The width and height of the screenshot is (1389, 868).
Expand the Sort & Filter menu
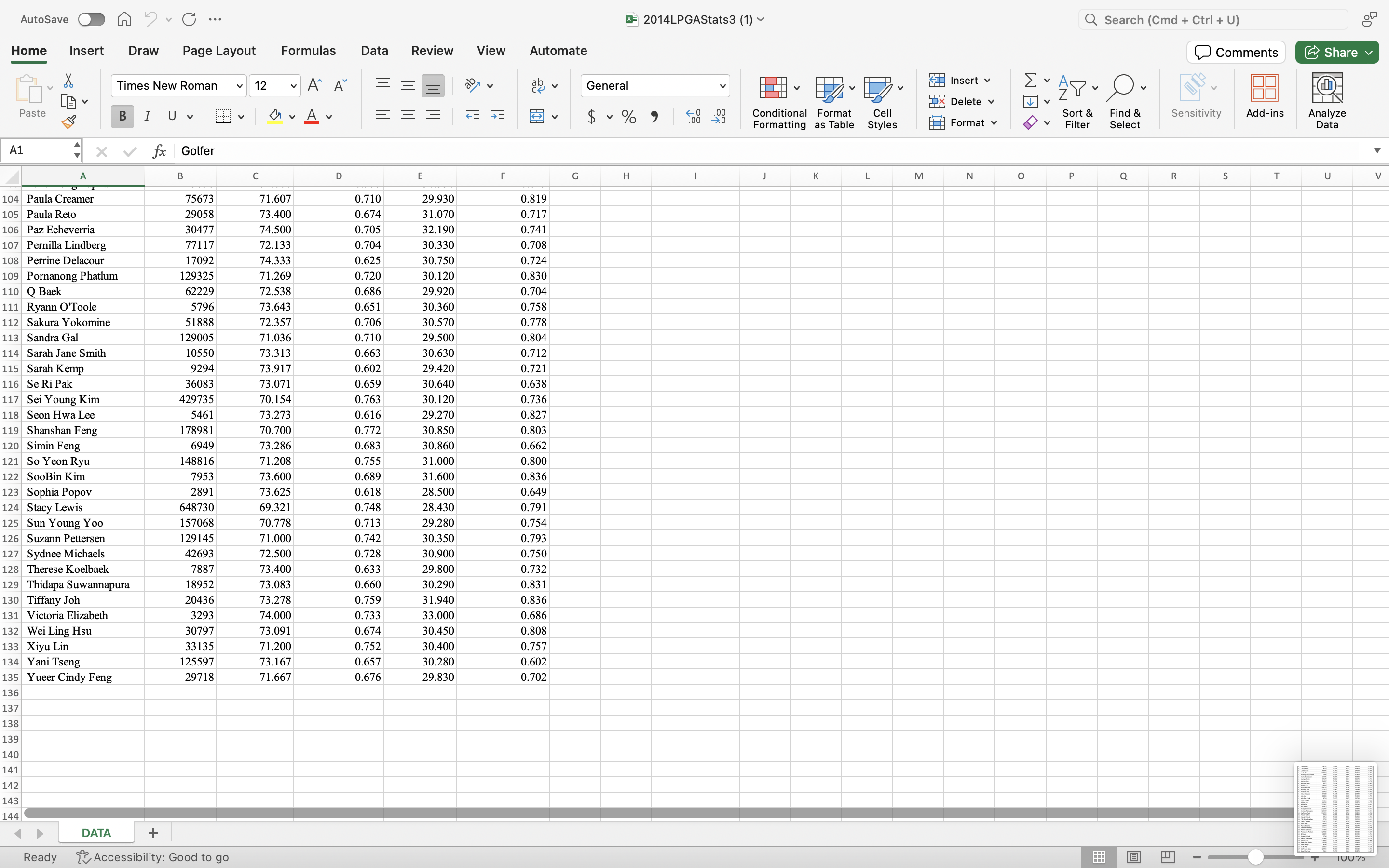coord(1095,88)
